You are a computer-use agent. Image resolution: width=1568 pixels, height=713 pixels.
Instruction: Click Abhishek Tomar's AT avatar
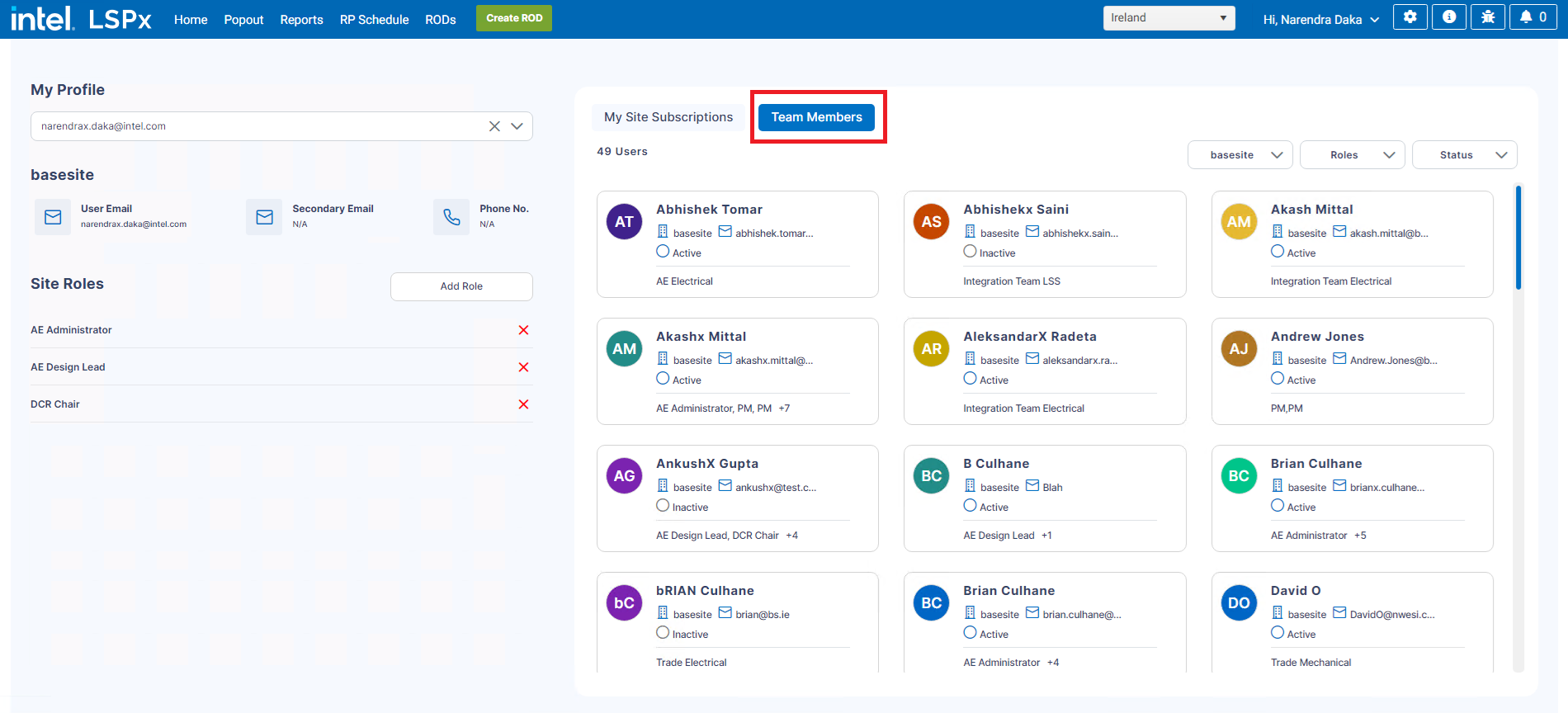coord(624,222)
